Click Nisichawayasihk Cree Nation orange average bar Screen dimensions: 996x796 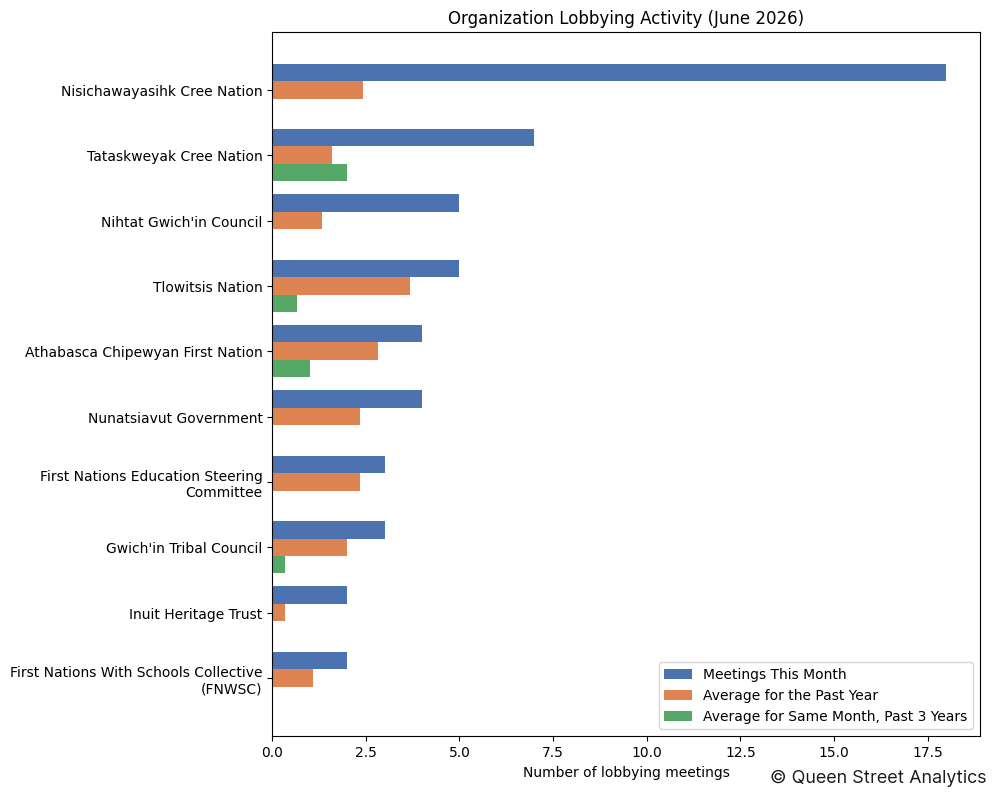pyautogui.click(x=318, y=90)
